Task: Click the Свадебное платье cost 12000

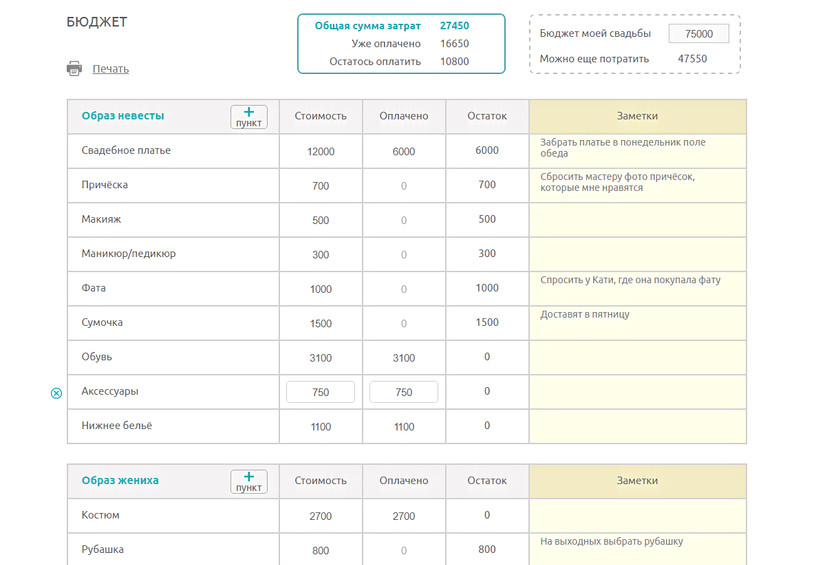Action: 321,151
